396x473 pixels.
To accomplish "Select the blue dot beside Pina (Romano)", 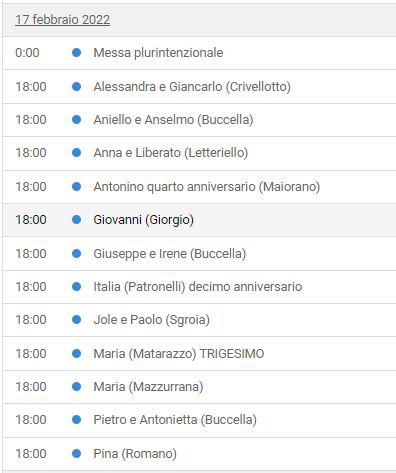I will click(76, 454).
